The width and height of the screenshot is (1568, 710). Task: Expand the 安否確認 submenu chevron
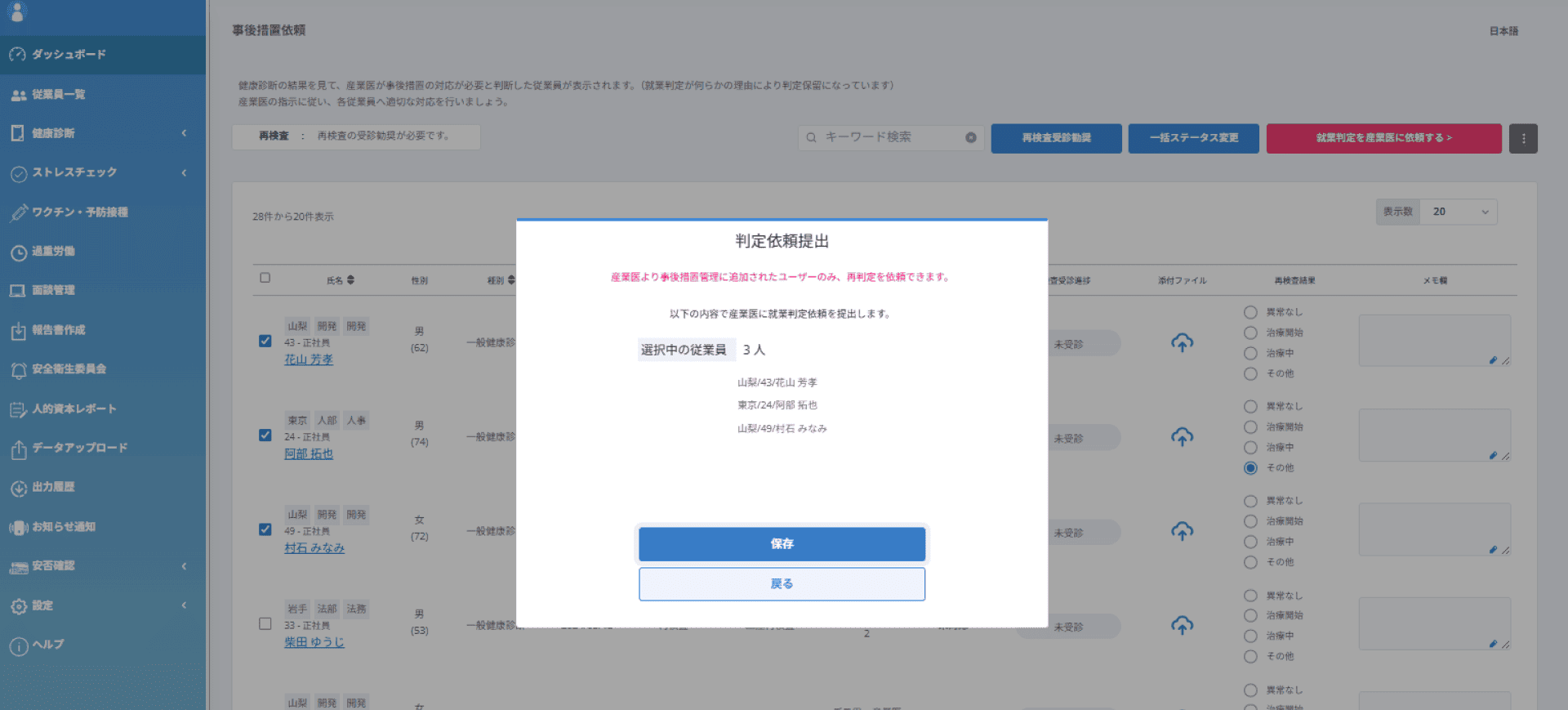[x=184, y=565]
